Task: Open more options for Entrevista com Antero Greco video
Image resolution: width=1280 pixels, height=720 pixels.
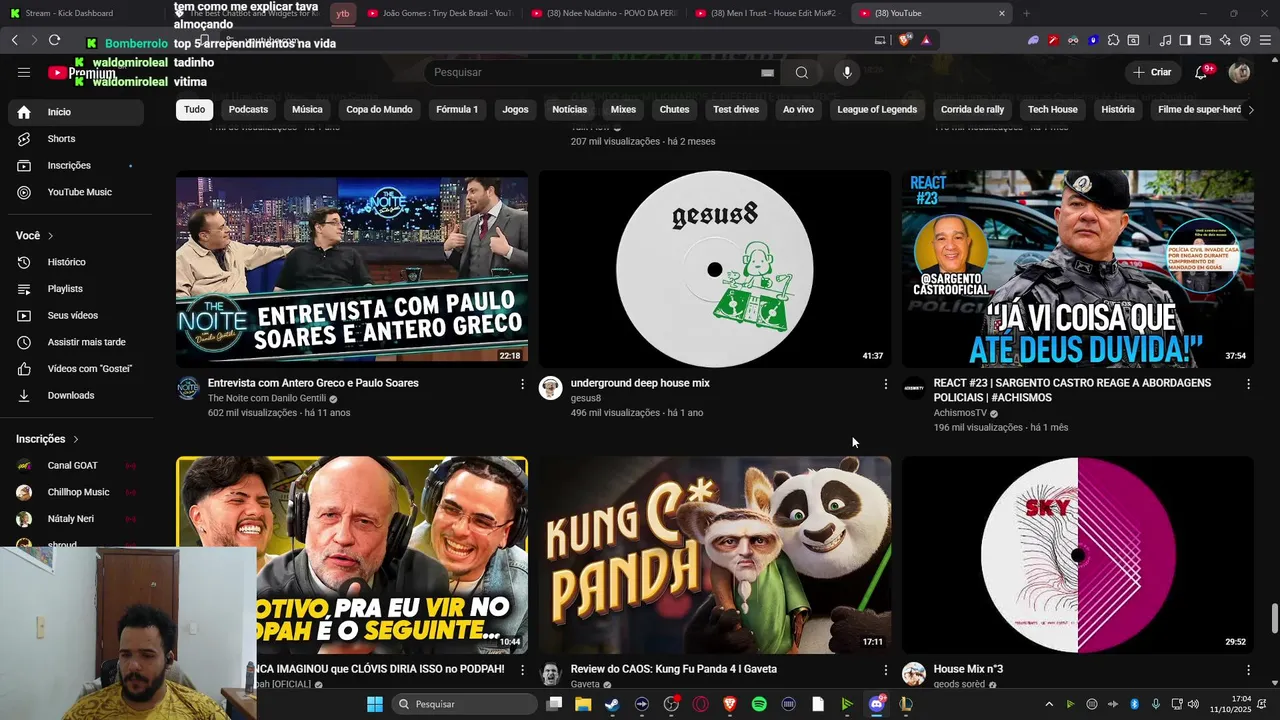Action: pos(522,384)
